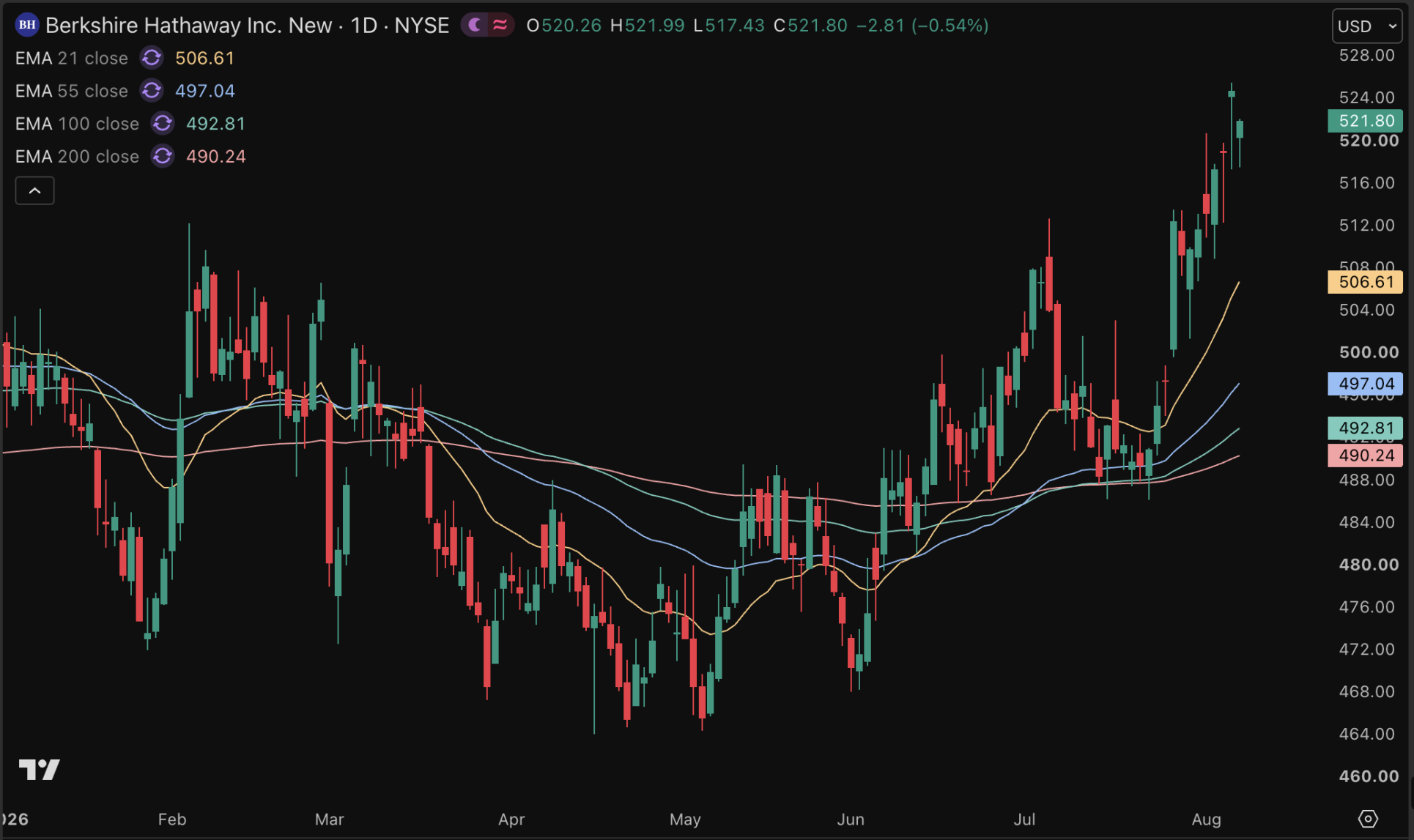
Task: Click the Aug label on the time axis
Action: (x=1206, y=819)
